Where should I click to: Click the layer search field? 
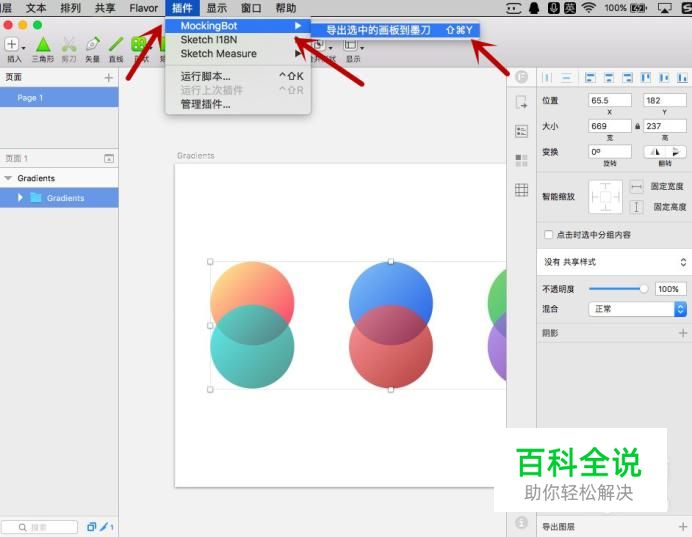coord(40,527)
